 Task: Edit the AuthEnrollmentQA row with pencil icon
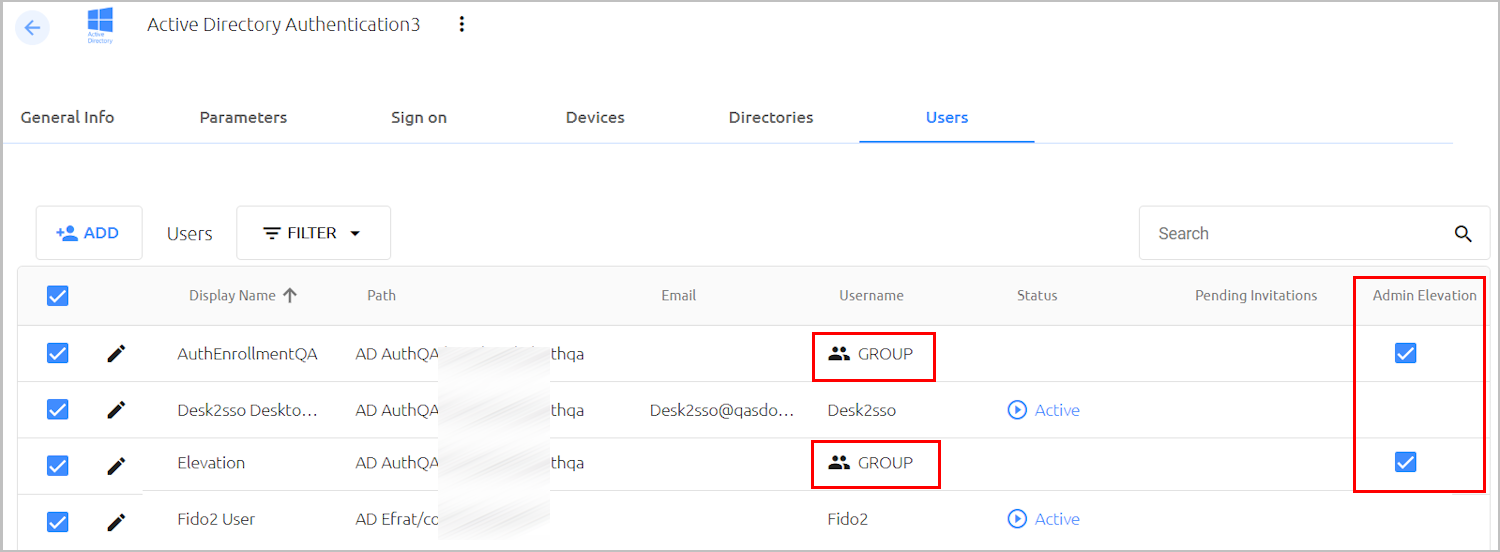click(117, 353)
